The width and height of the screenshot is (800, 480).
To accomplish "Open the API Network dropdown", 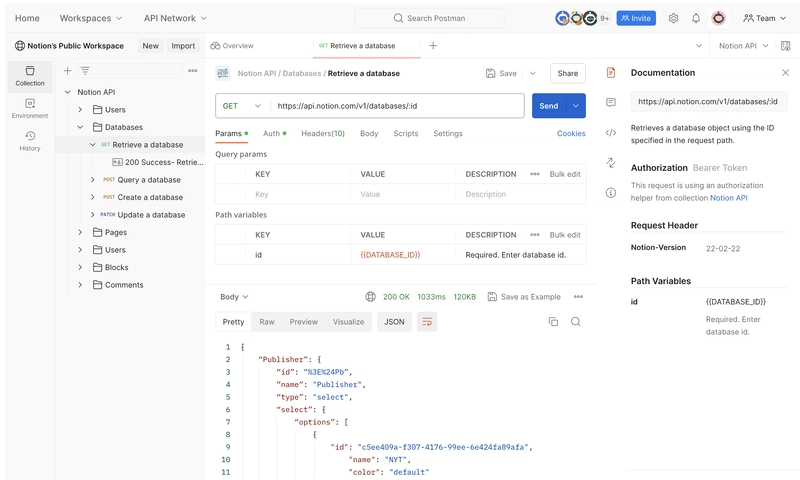I will [x=175, y=18].
